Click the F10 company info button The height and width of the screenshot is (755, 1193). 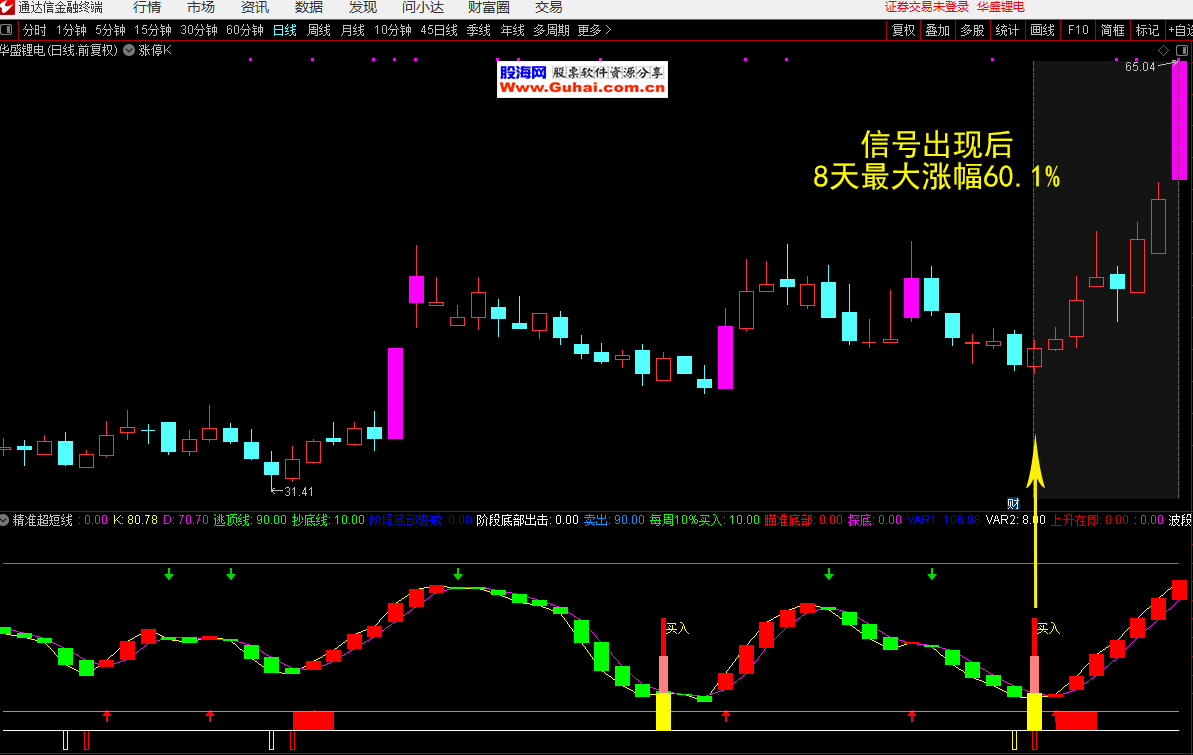click(x=1078, y=30)
